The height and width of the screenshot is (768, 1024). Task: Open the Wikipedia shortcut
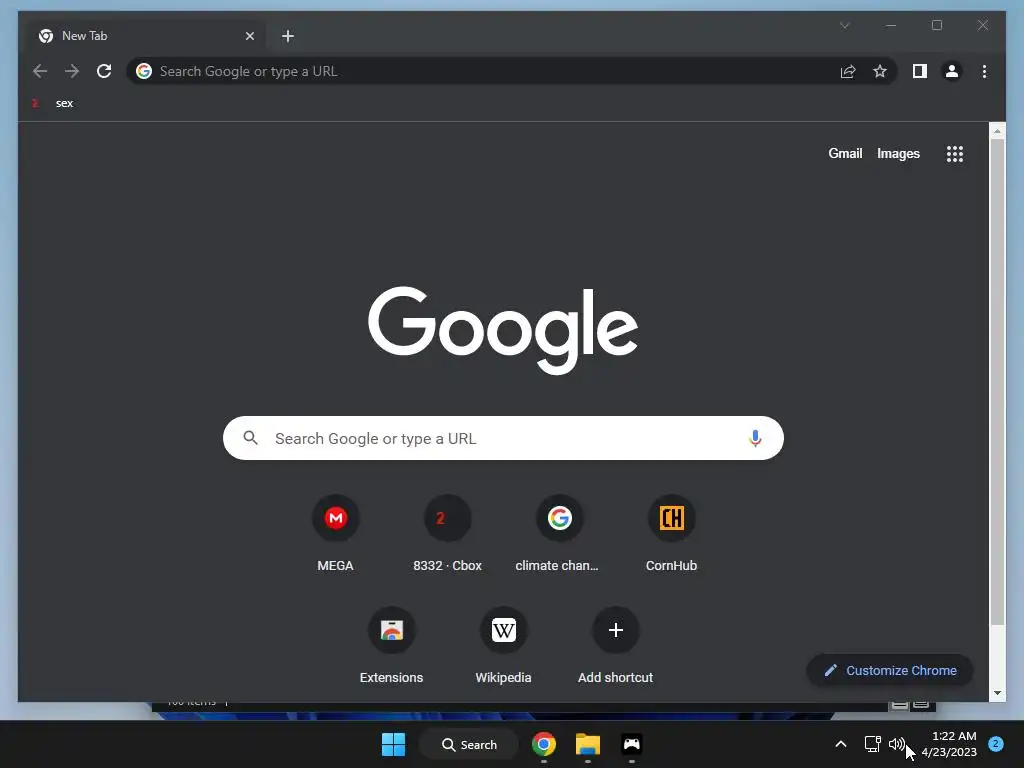tap(504, 647)
